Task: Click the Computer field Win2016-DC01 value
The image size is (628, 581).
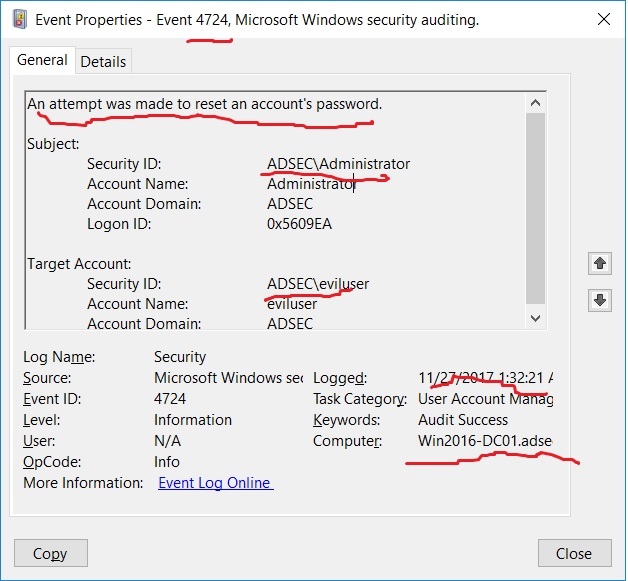Action: (x=485, y=441)
